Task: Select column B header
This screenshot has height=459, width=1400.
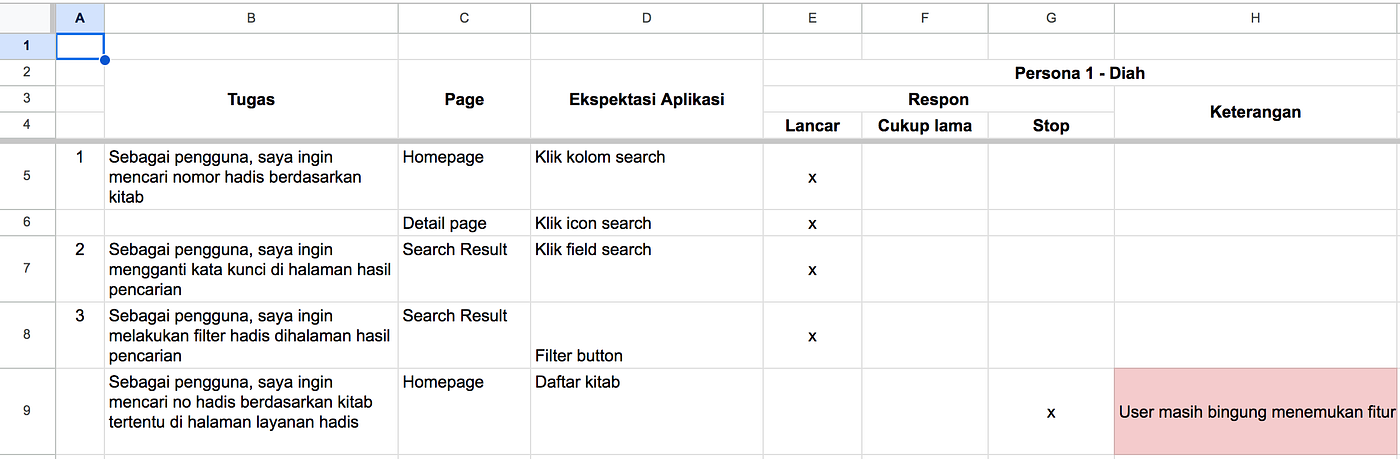Action: pos(251,17)
